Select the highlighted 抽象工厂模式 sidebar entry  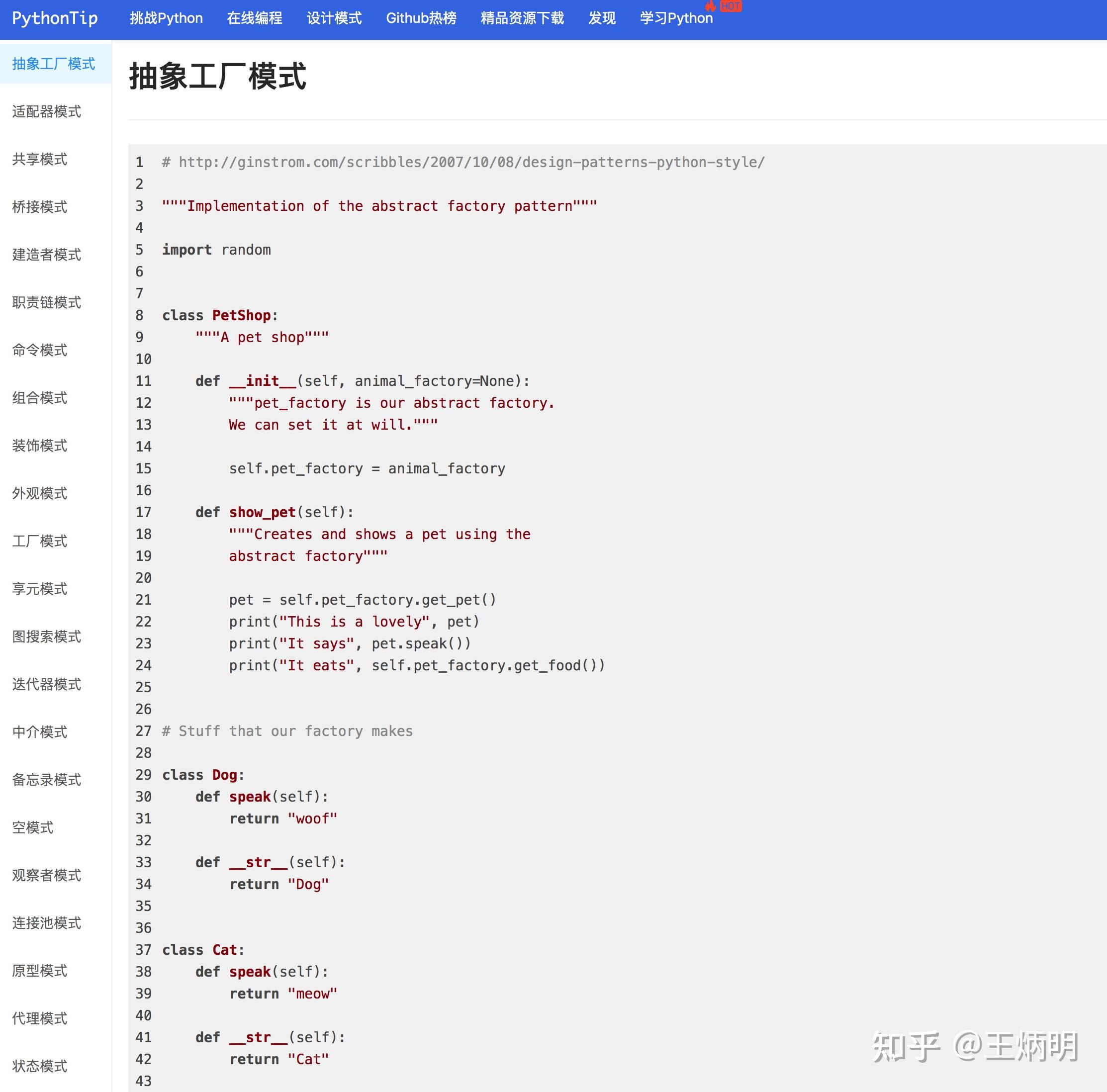coord(53,64)
